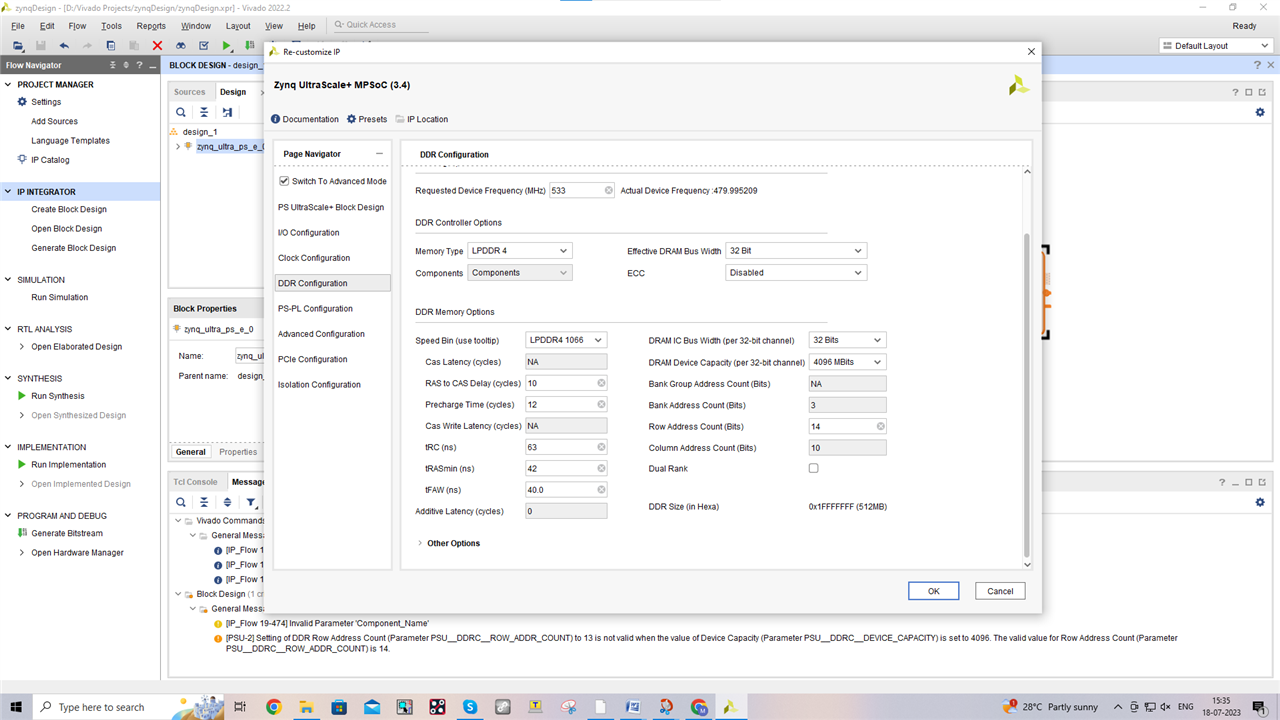The image size is (1280, 720).
Task: Switch to the Sources tab
Action: pyautogui.click(x=190, y=92)
